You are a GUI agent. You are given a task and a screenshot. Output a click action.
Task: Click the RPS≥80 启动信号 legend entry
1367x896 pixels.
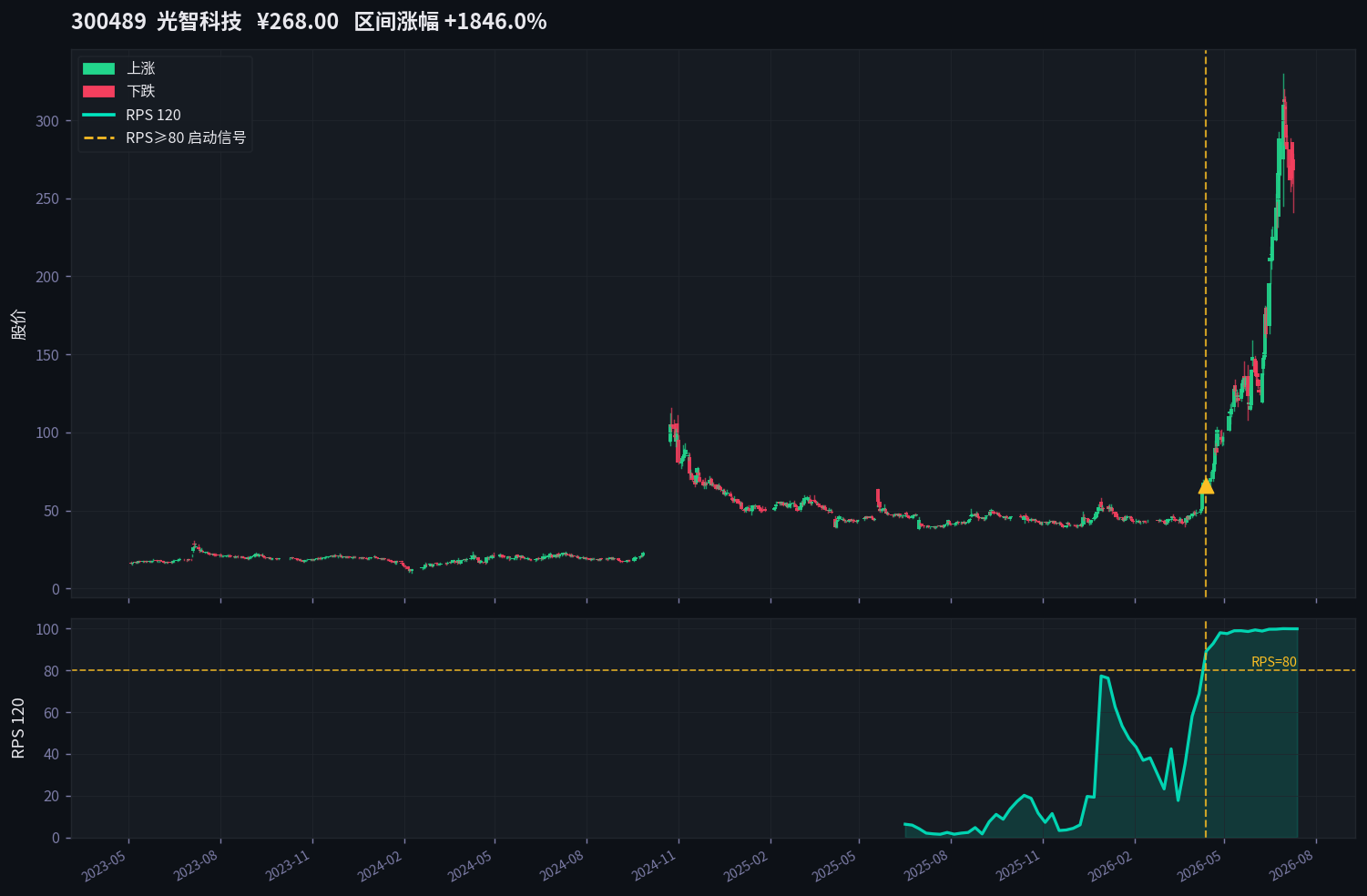(x=165, y=137)
